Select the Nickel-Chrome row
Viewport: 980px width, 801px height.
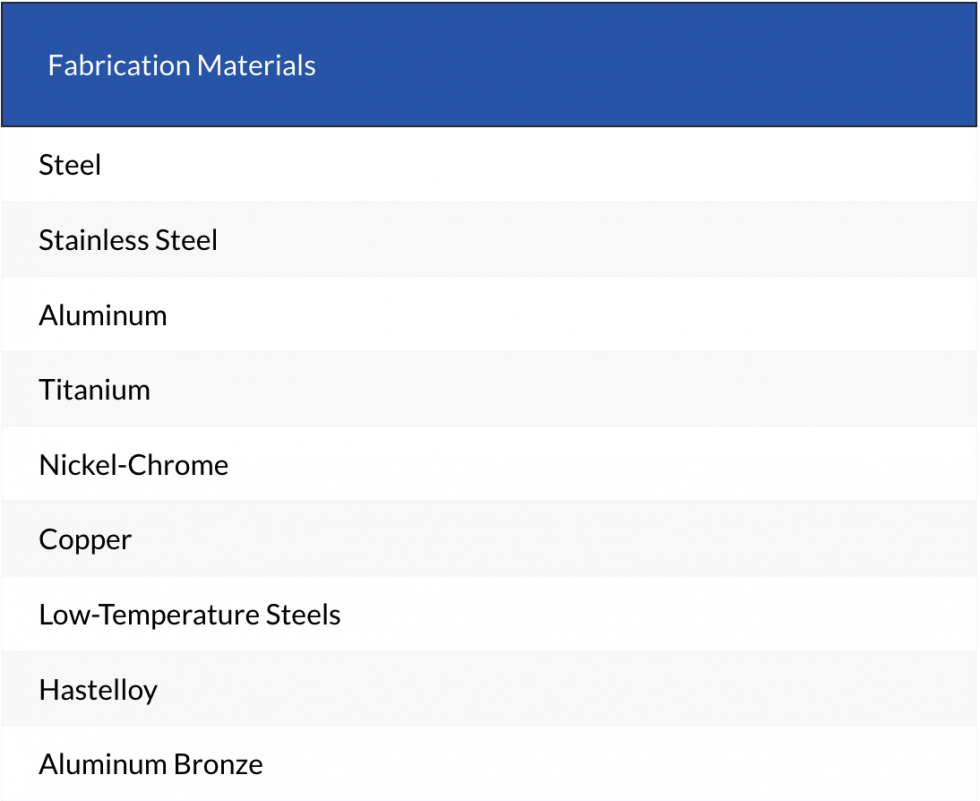[489, 465]
